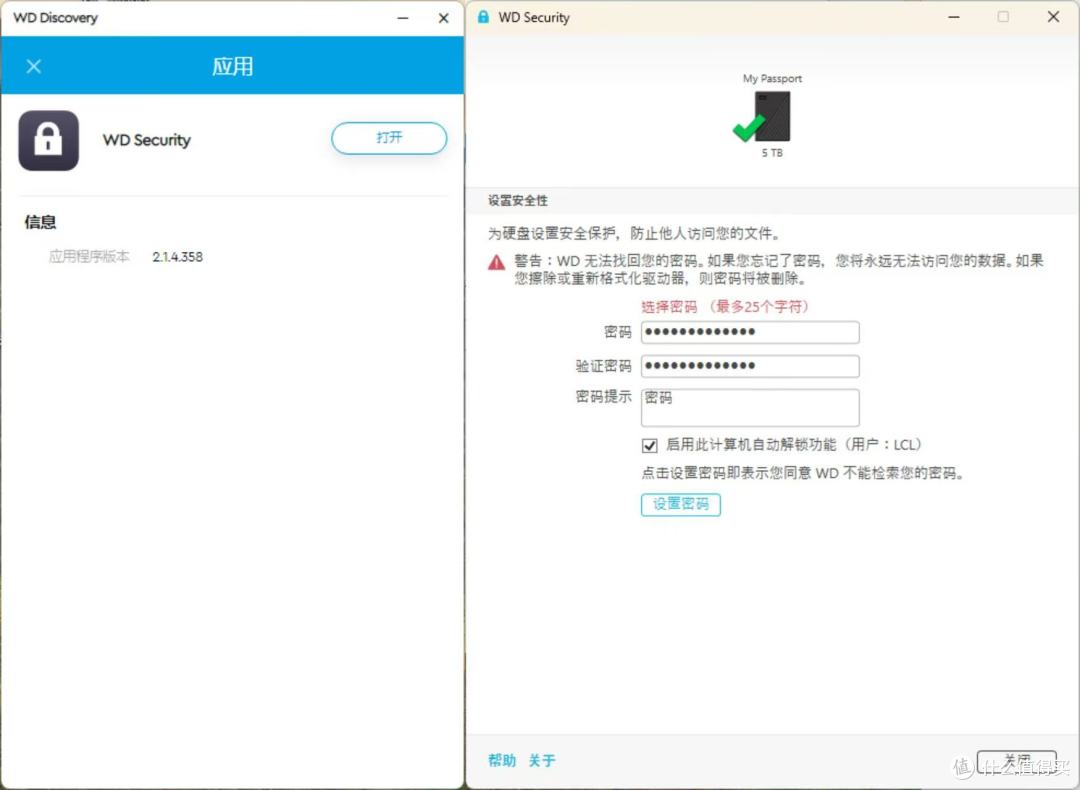This screenshot has width=1080, height=790.
Task: Click the 选择密码 (最多25个字符) label
Action: point(725,306)
